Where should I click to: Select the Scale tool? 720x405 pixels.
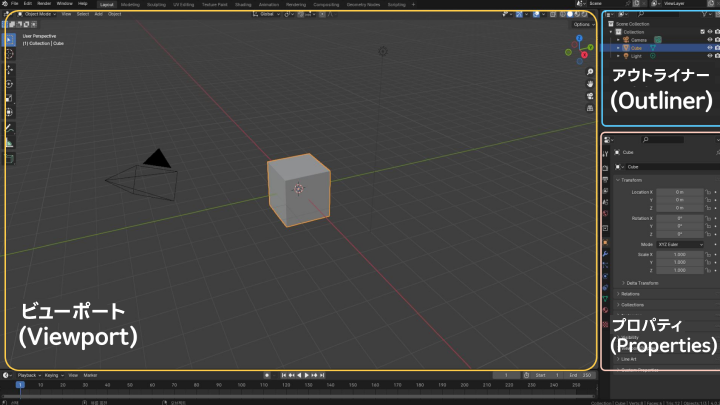[x=9, y=98]
